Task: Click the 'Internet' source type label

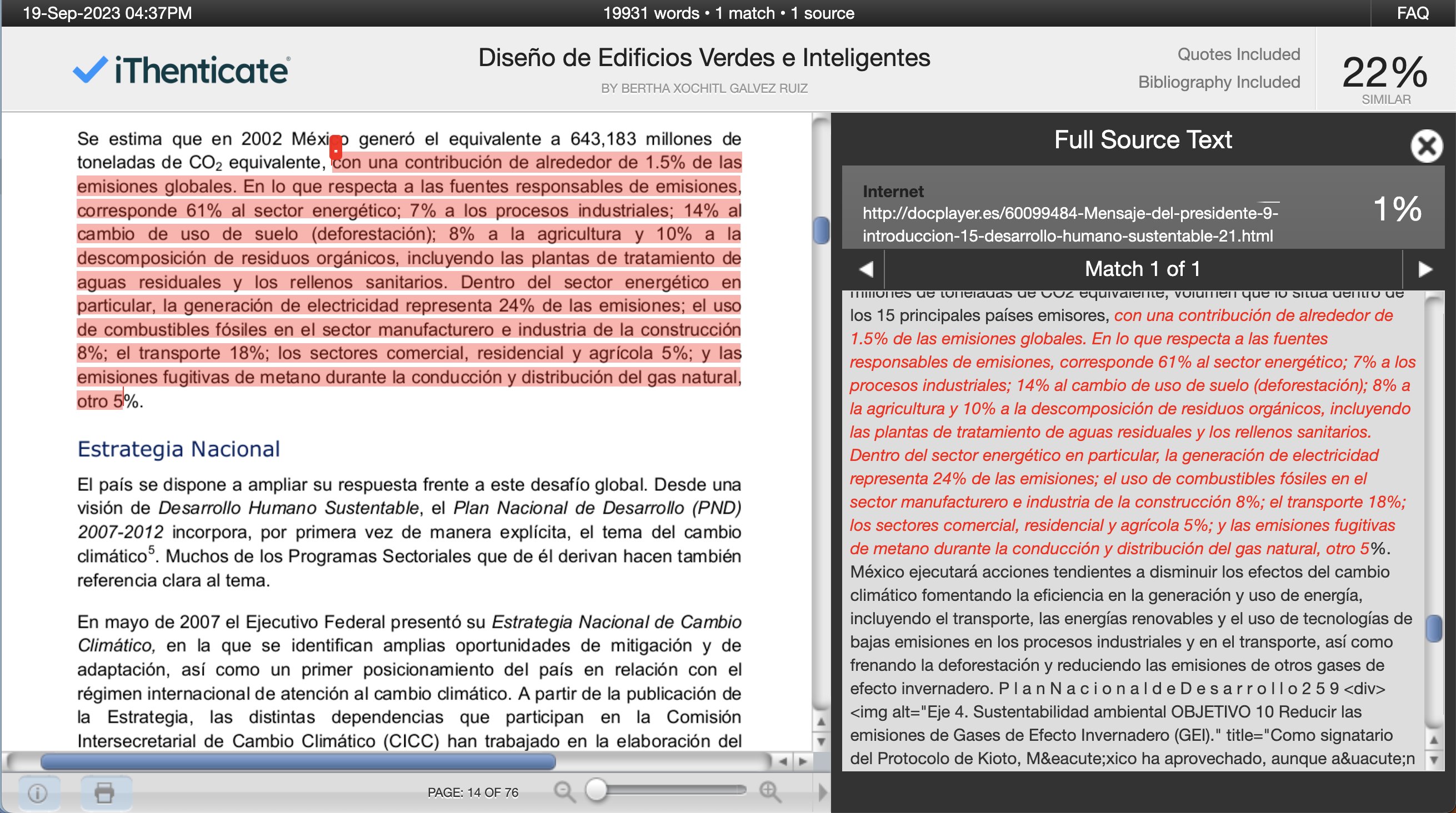Action: click(893, 192)
